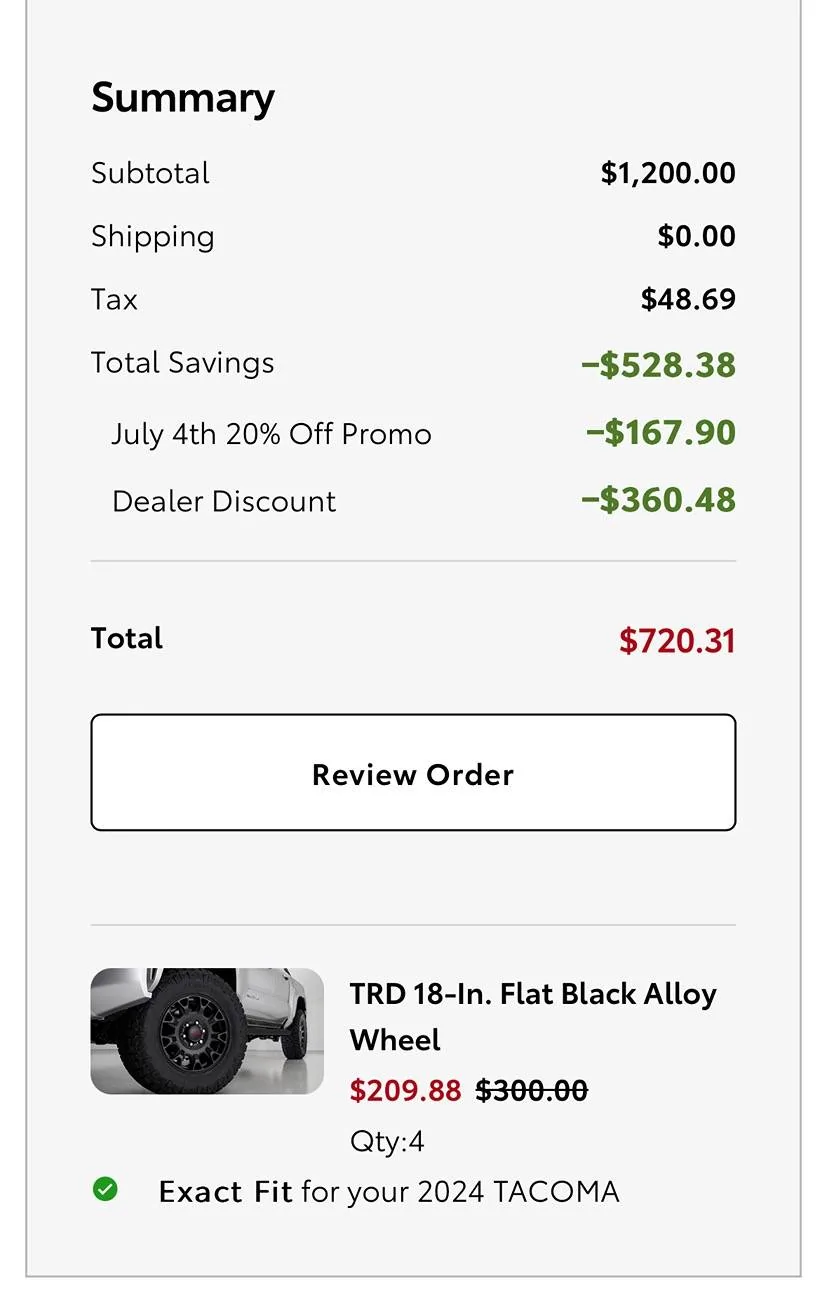Image resolution: width=827 pixels, height=1300 pixels.
Task: Open the TRD wheel product thumbnail
Action: 207,1031
